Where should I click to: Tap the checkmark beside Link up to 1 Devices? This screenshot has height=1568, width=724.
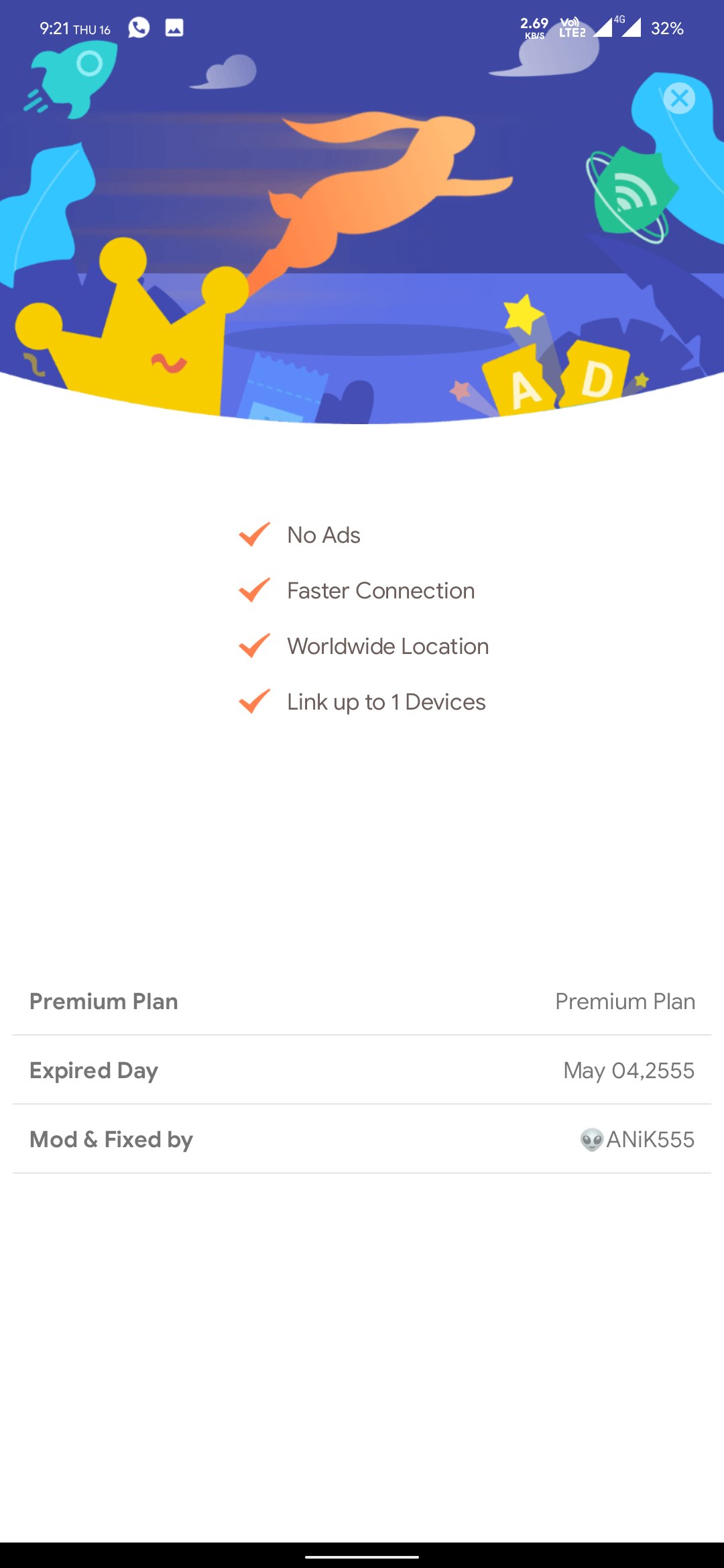point(255,702)
